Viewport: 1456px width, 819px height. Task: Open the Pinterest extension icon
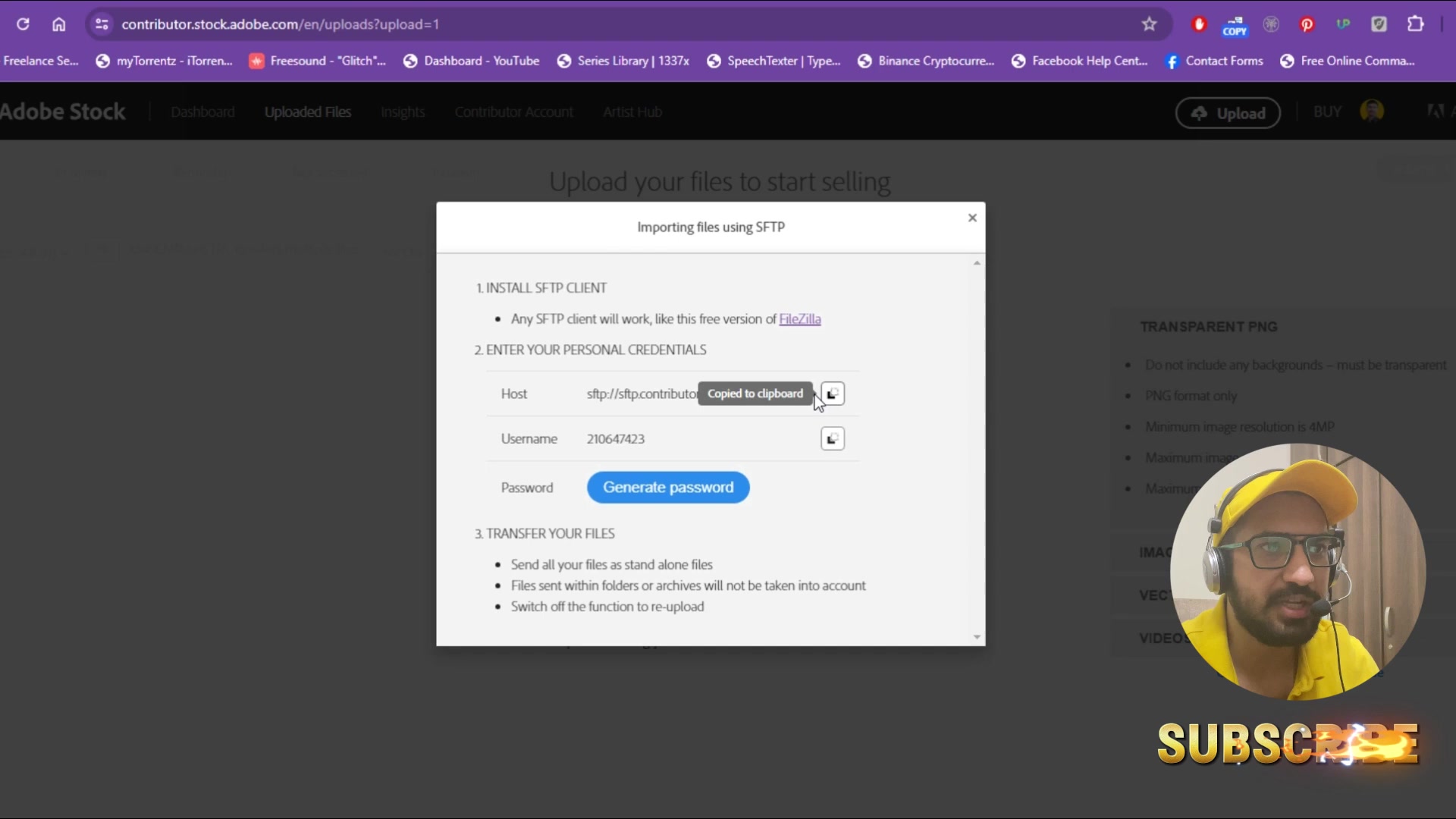pyautogui.click(x=1307, y=24)
